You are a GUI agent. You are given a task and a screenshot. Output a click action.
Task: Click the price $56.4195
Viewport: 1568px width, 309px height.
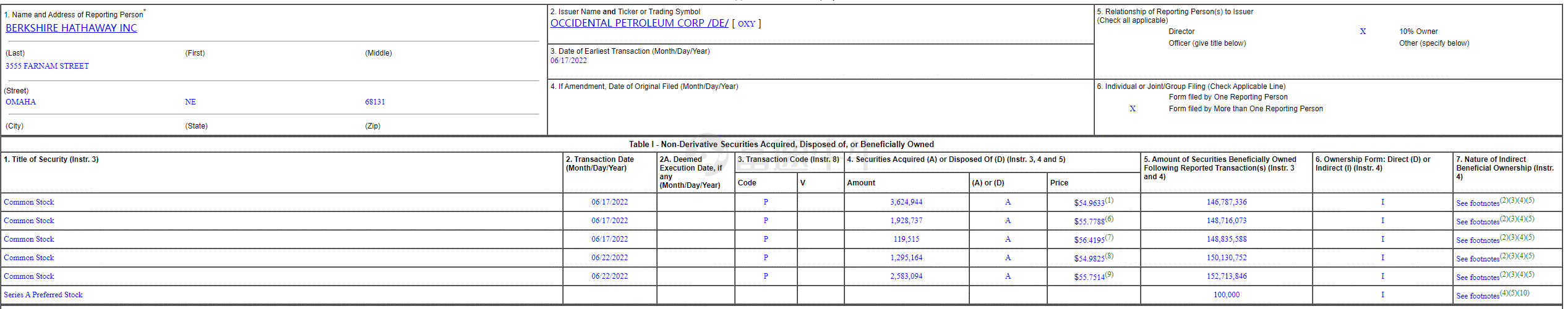click(x=1089, y=240)
